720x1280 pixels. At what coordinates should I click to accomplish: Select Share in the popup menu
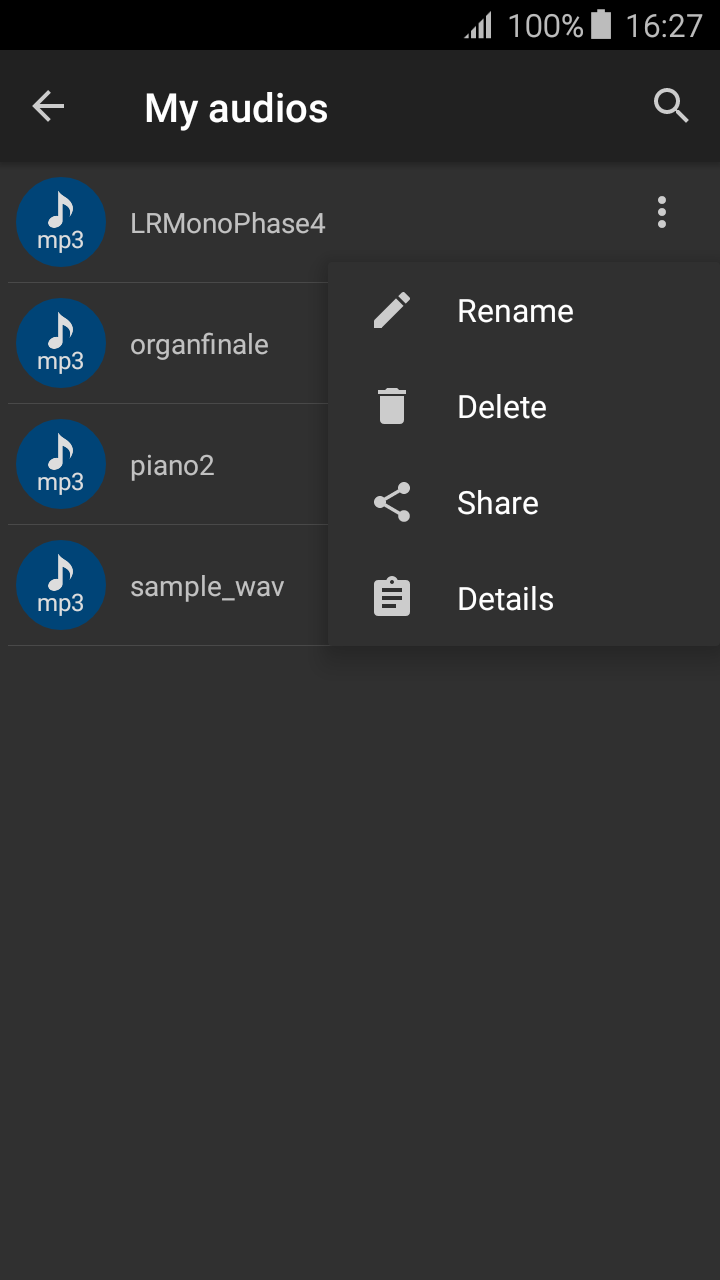coord(498,503)
